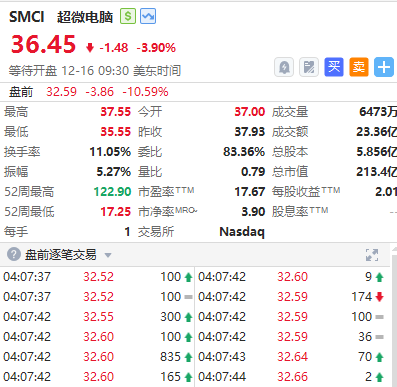Click the 成交额 label
The height and width of the screenshot is (387, 397).
[290, 132]
